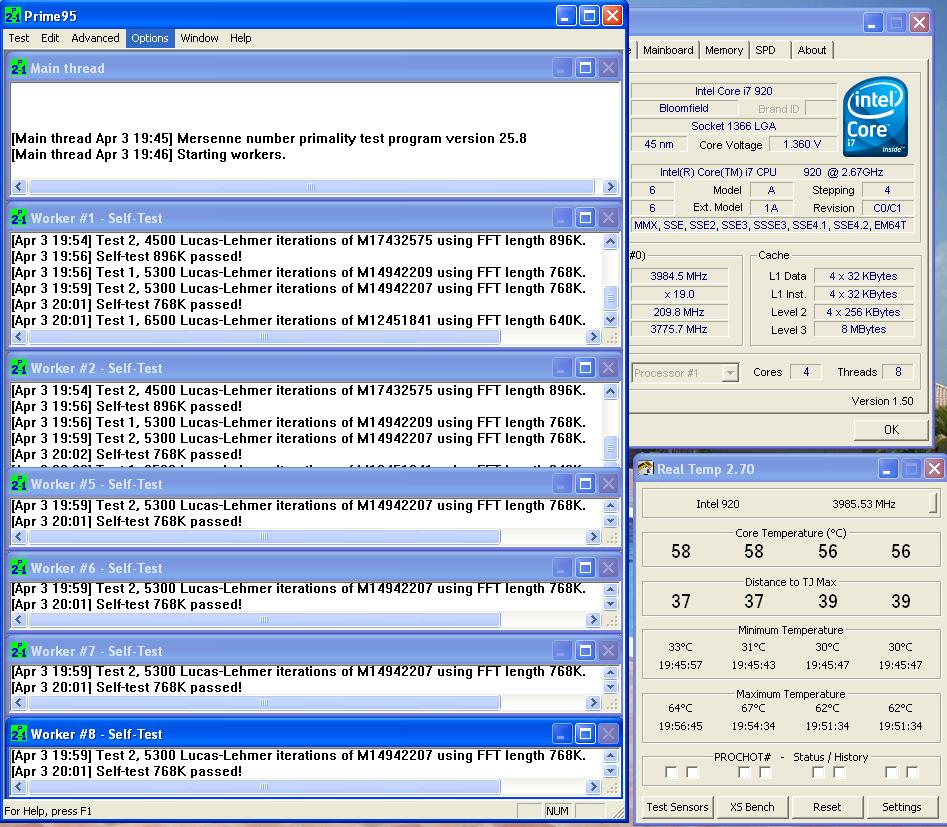The height and width of the screenshot is (827, 947).
Task: Click Worker #6 vertical scrollbar down arrow
Action: [611, 603]
